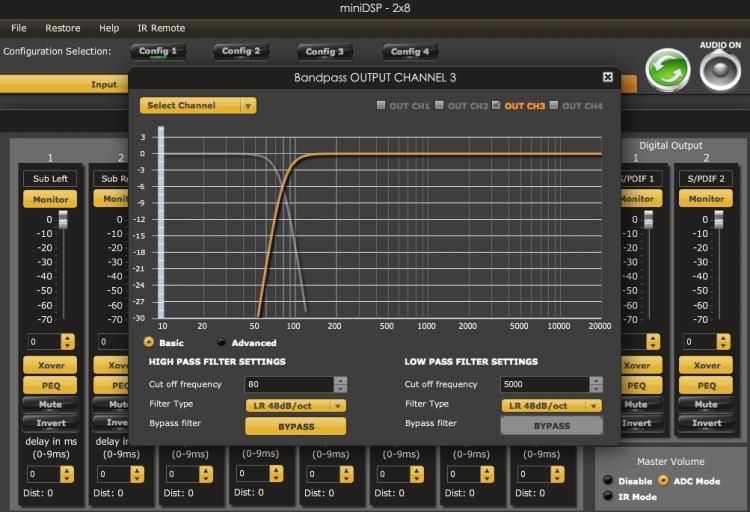Open the IR Remote menu
Screen dimensions: 750x512
coord(161,28)
